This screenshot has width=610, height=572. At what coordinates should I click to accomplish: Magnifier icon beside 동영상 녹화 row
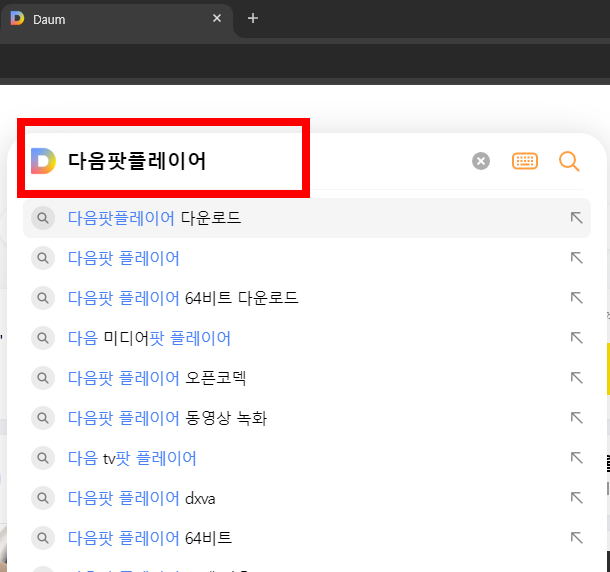click(x=43, y=418)
